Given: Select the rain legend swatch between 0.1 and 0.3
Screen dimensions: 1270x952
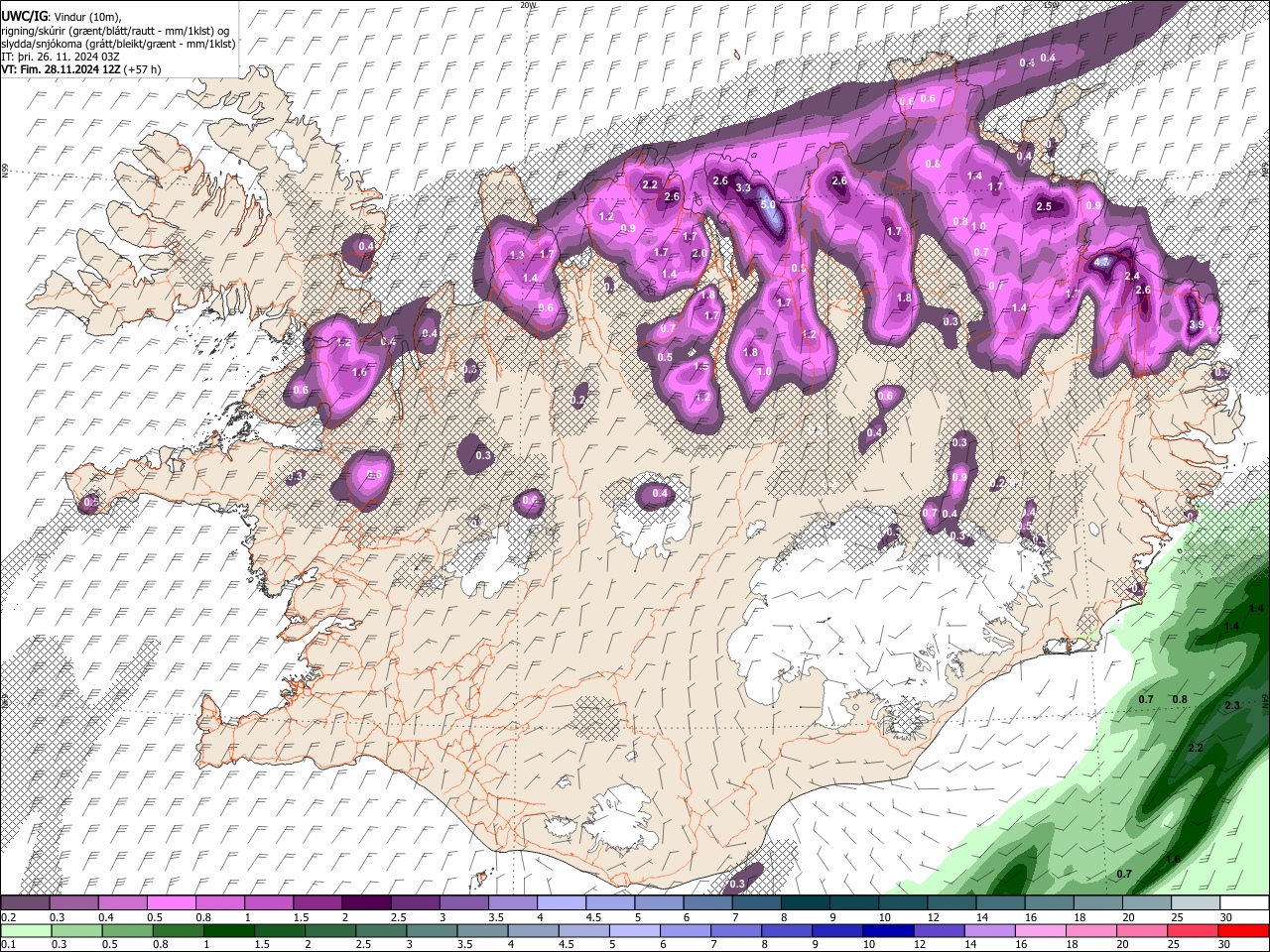Looking at the screenshot, I should 26,931.
